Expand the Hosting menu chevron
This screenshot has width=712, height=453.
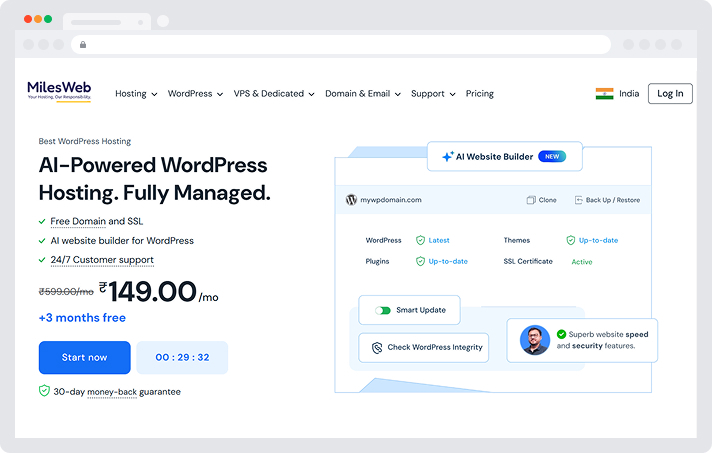coord(154,94)
